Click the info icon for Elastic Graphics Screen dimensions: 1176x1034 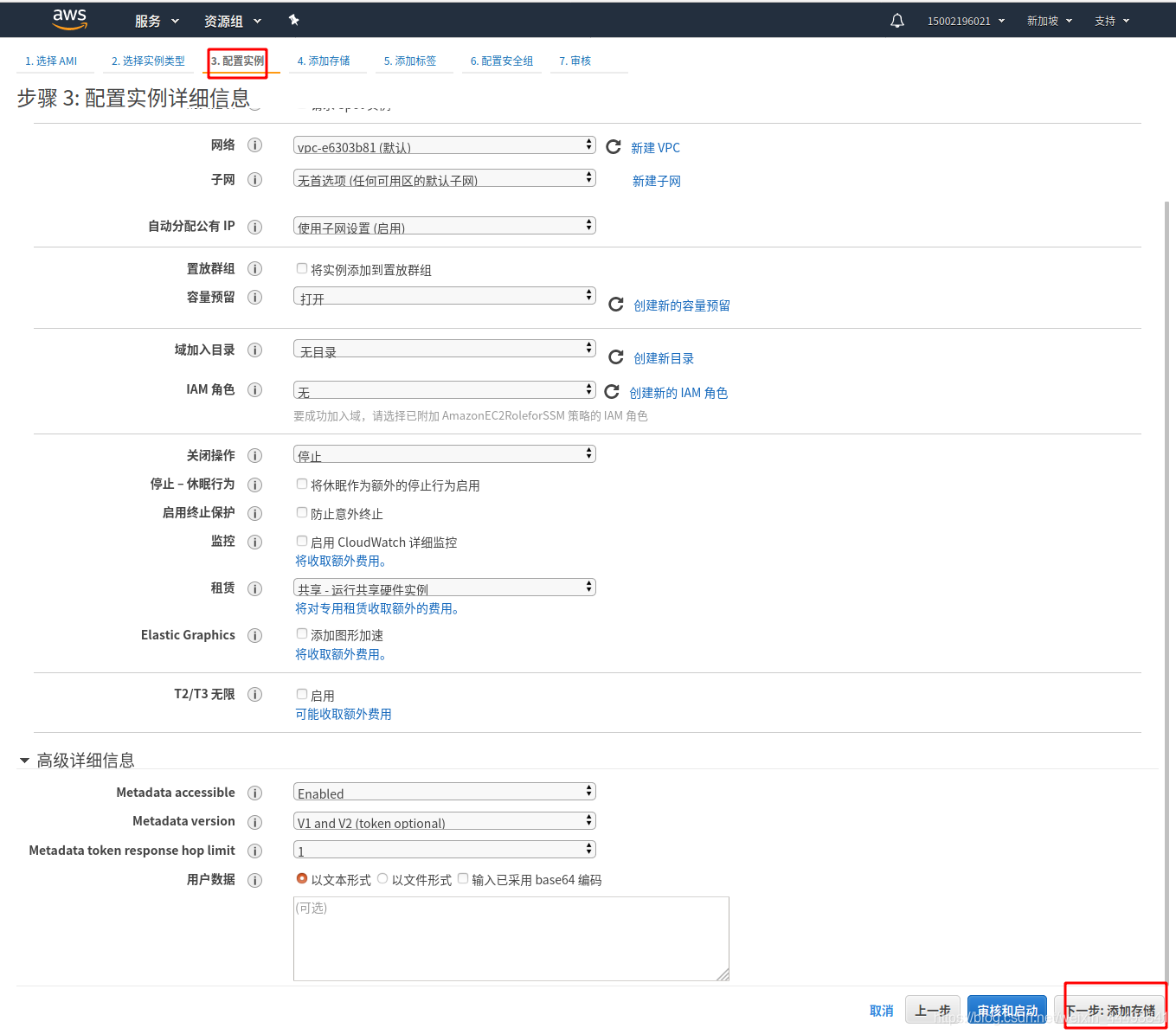point(255,636)
